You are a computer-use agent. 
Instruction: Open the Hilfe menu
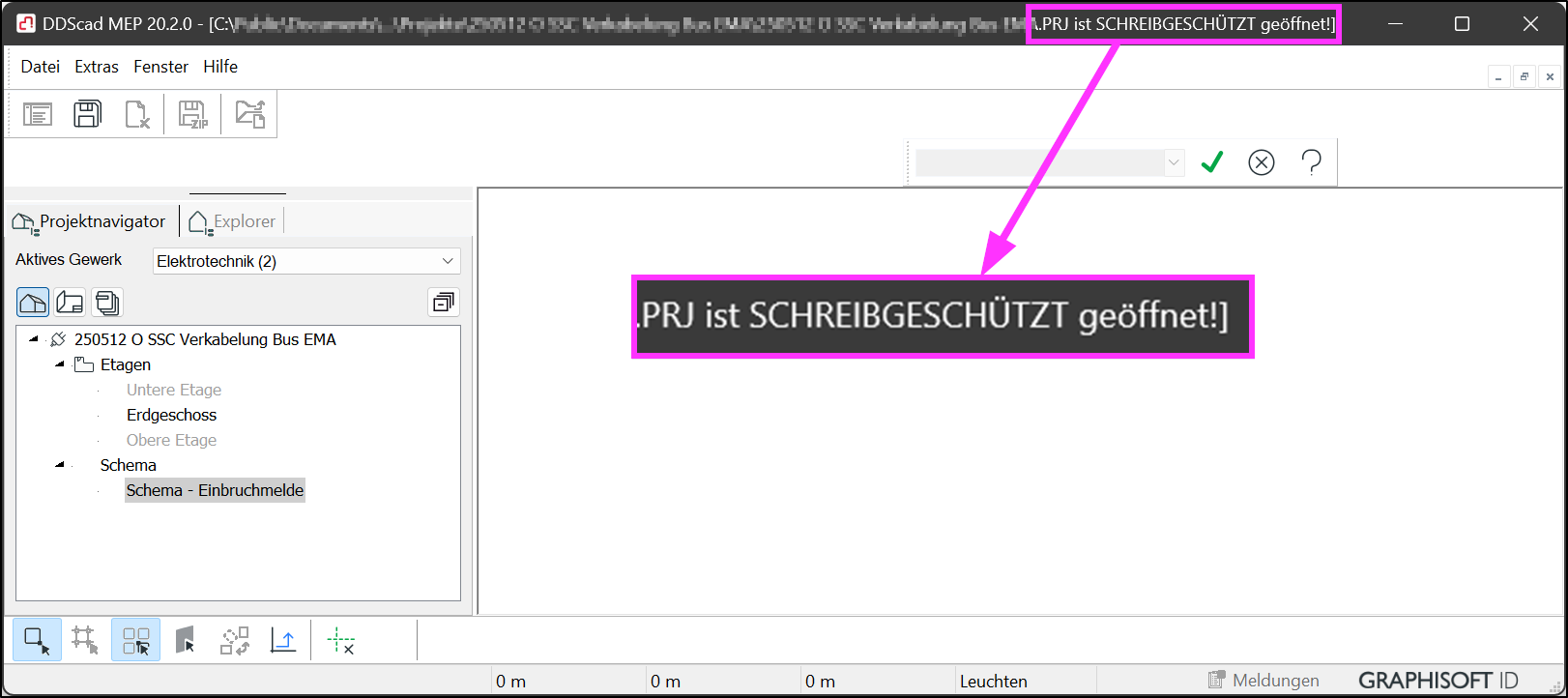point(220,67)
